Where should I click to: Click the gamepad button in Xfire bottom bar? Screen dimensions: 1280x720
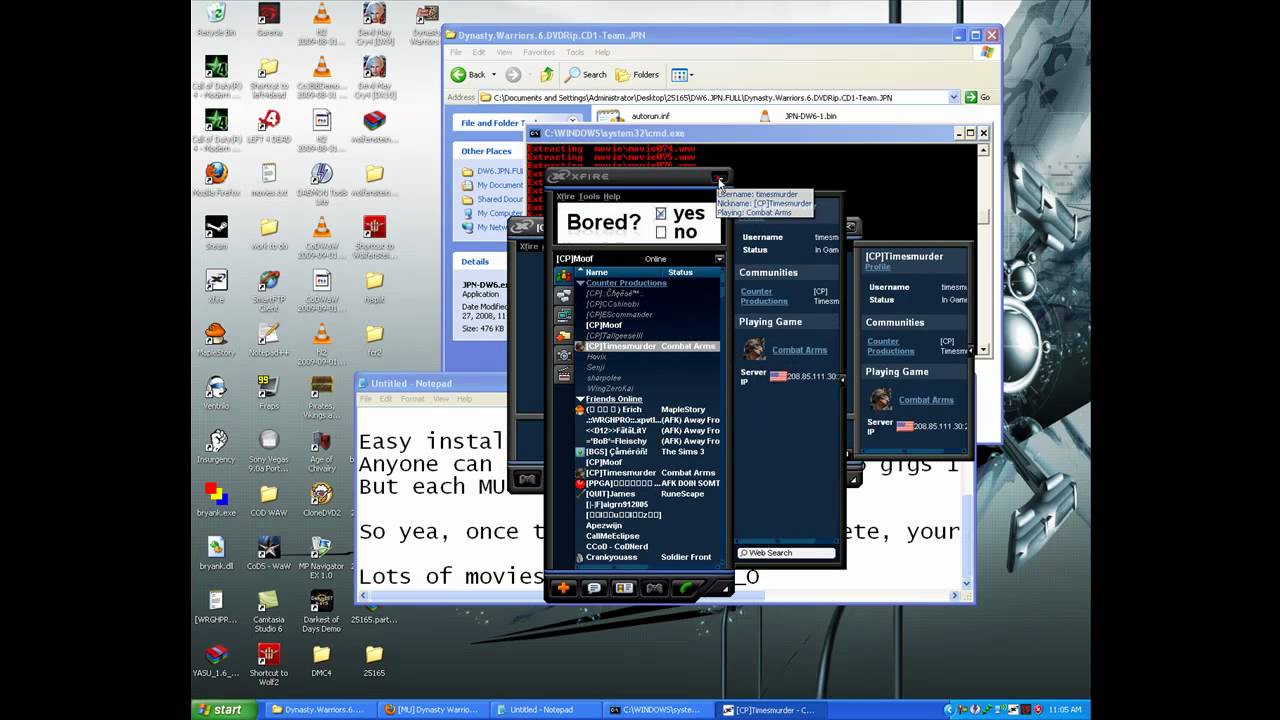pyautogui.click(x=654, y=588)
